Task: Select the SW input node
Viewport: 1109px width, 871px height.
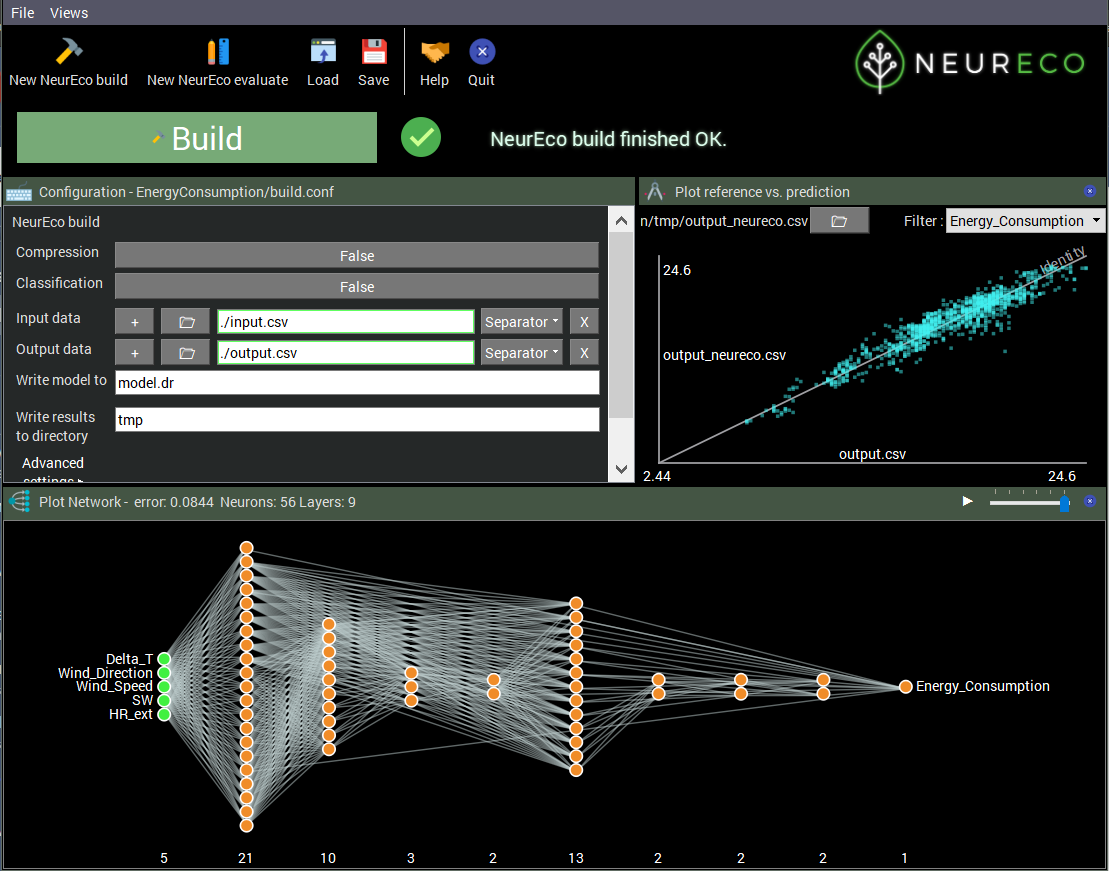Action: point(164,700)
